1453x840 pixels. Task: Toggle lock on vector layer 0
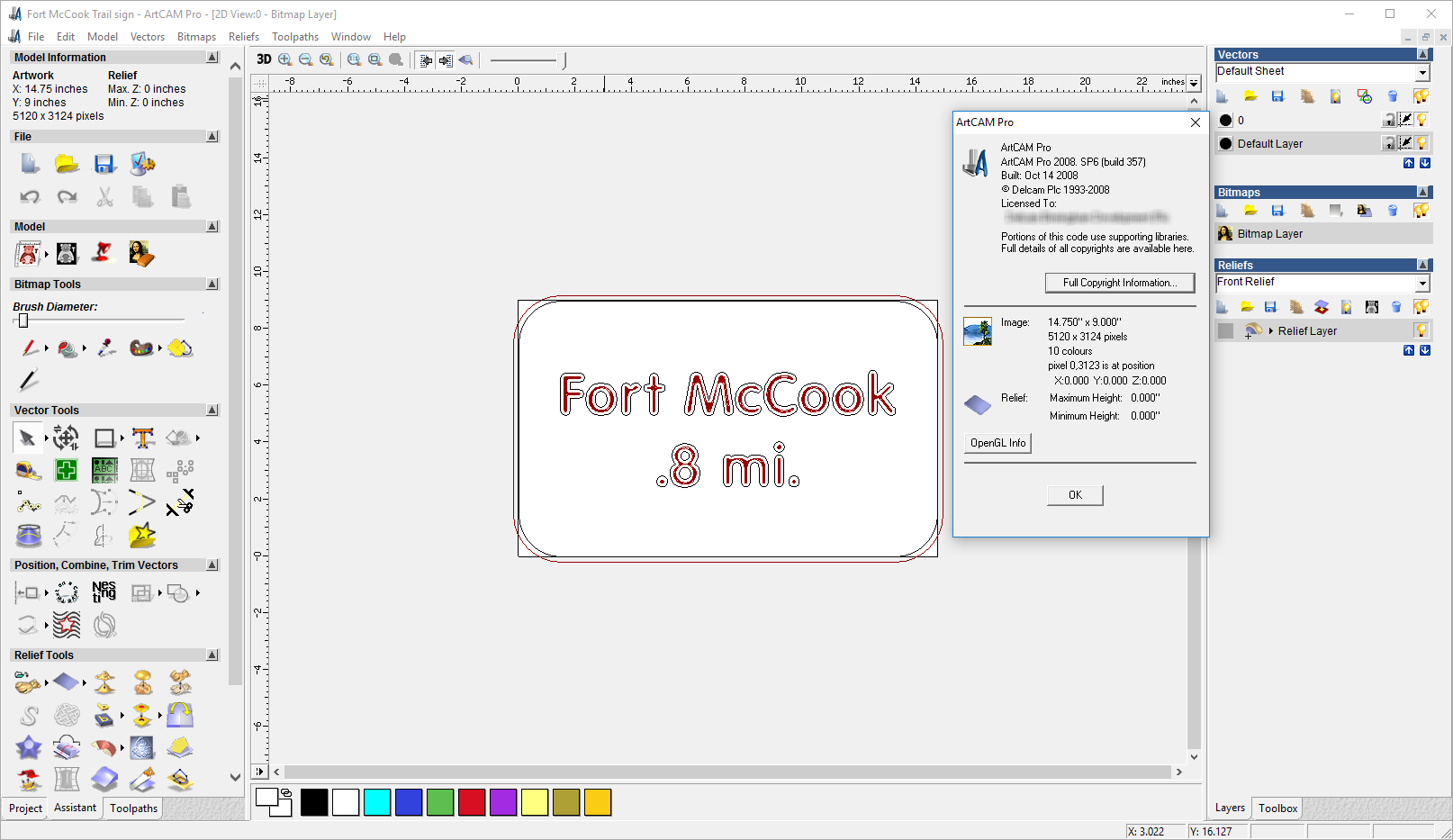1389,120
